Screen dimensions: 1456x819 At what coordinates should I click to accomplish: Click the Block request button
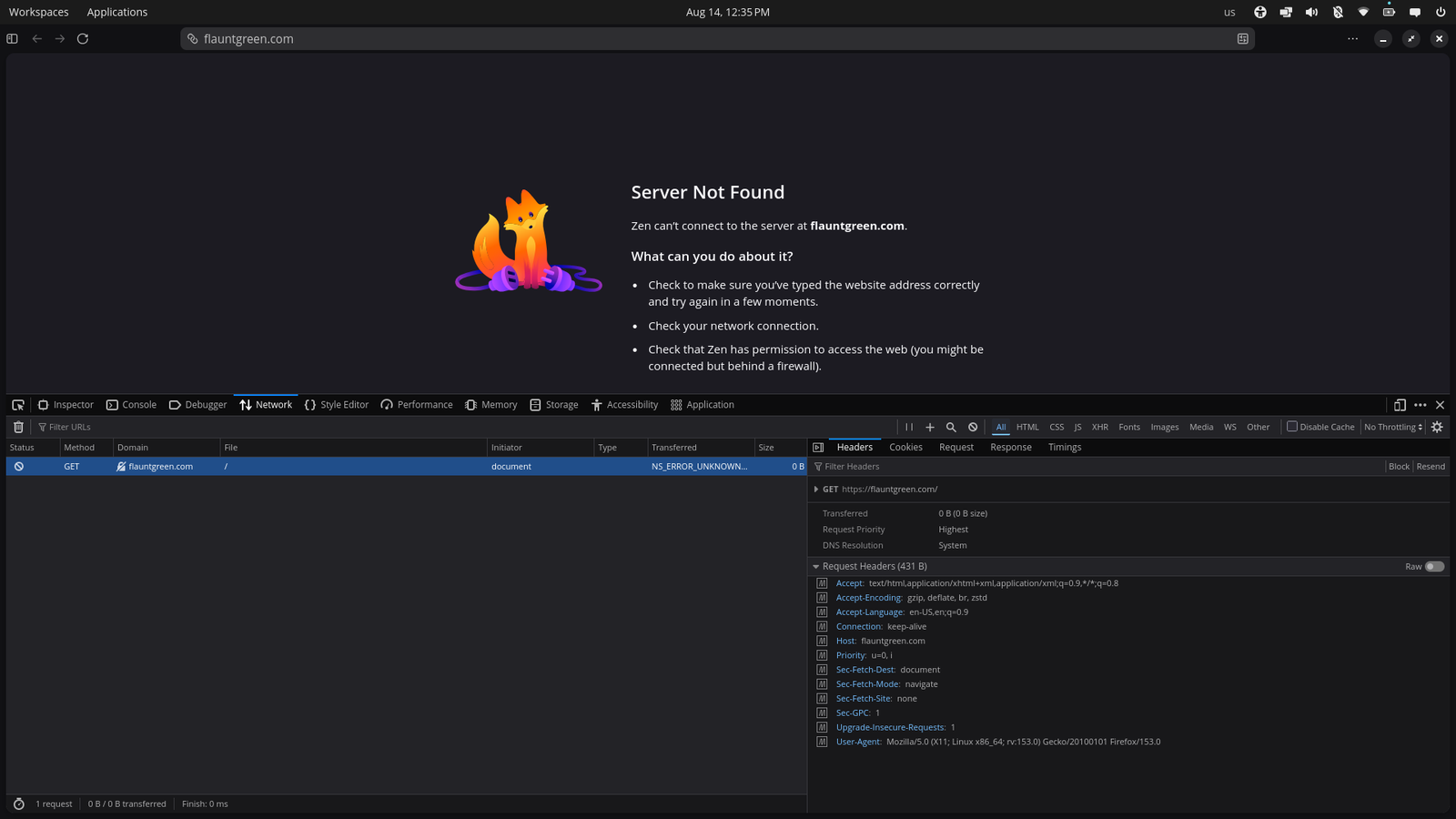[x=1399, y=466]
